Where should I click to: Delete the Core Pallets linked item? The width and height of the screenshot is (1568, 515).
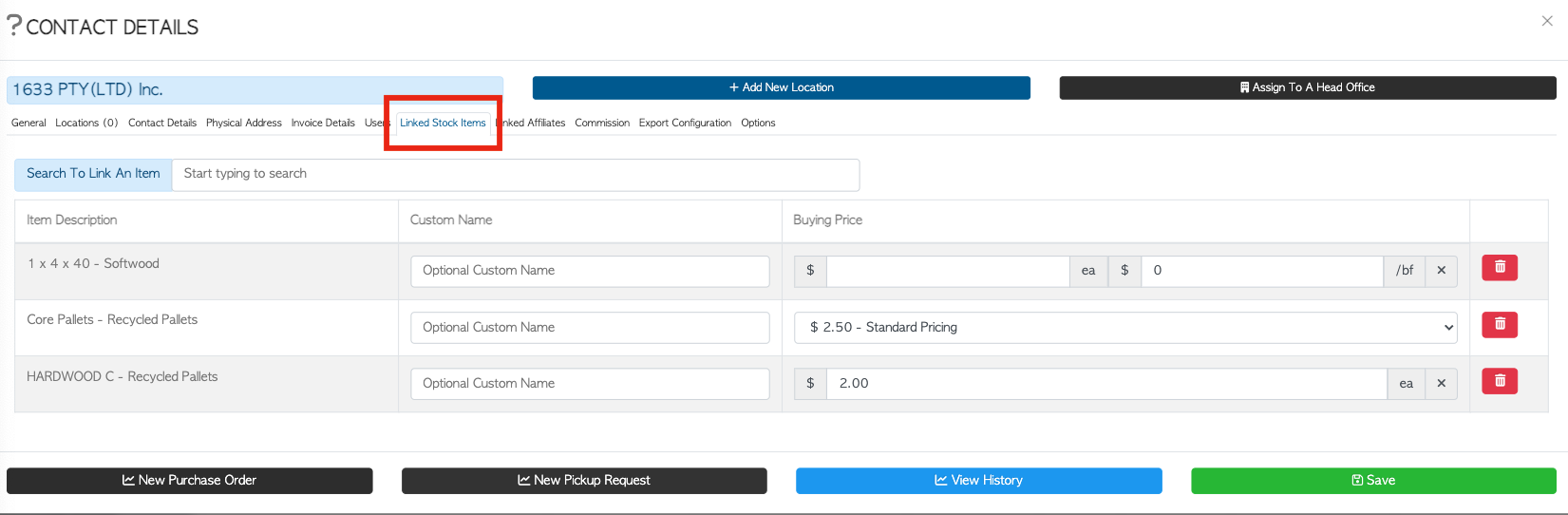click(1500, 325)
